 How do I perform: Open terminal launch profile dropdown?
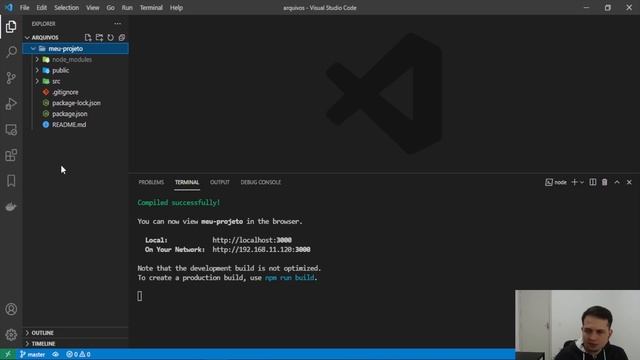point(582,182)
